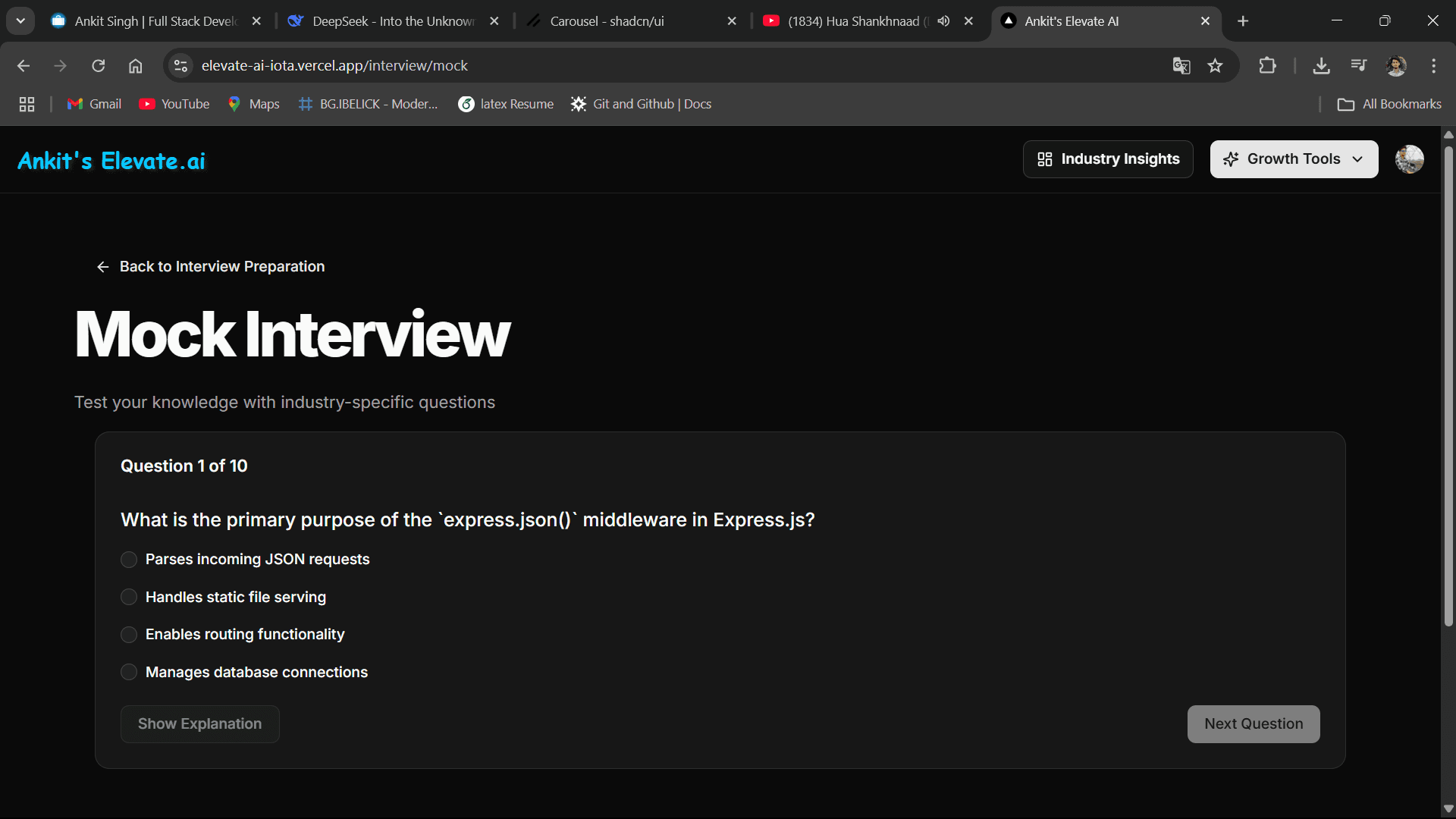This screenshot has height=819, width=1456.
Task: Click the Show Explanation button
Action: [200, 724]
